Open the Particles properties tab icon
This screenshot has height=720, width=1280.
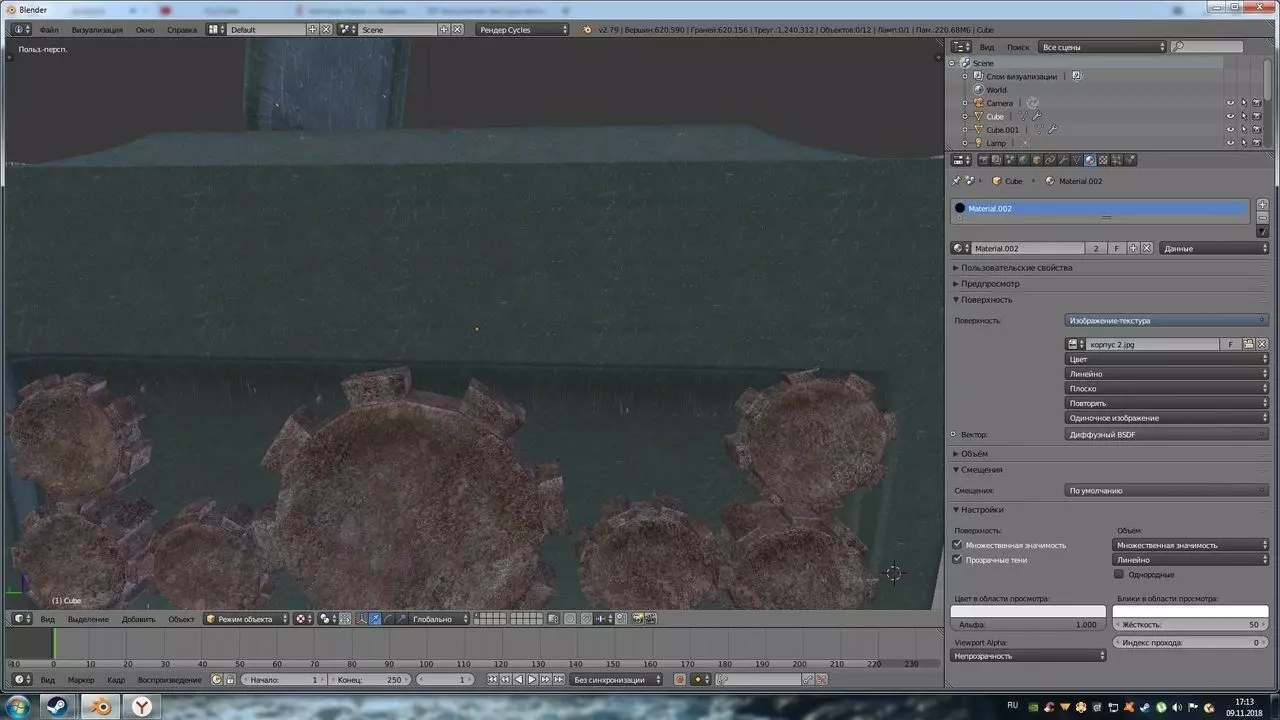tap(1117, 160)
